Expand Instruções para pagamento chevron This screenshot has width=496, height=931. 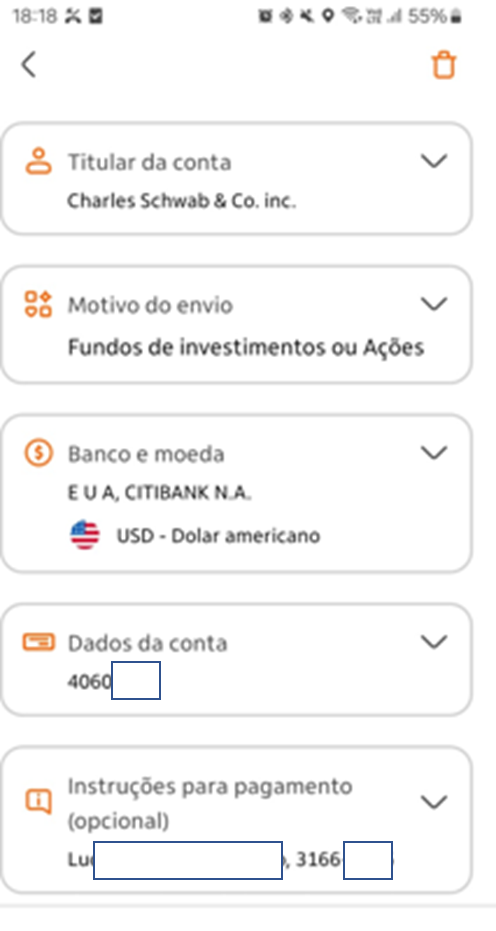click(x=434, y=802)
